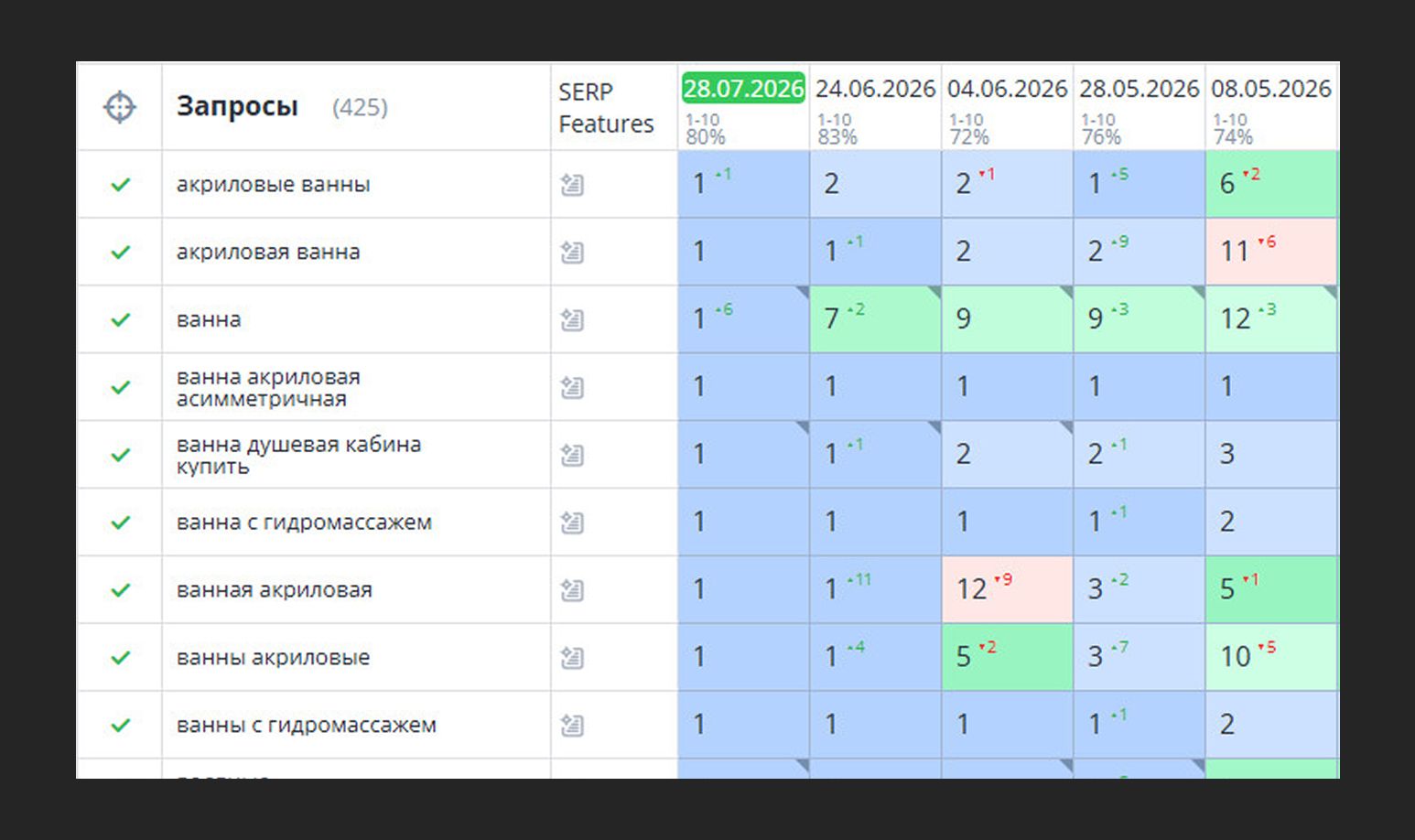Screen dimensions: 1415x840
Task: Expand corner triangle in ванна душевая кабина 24.06.2026 cell
Action: tap(934, 427)
